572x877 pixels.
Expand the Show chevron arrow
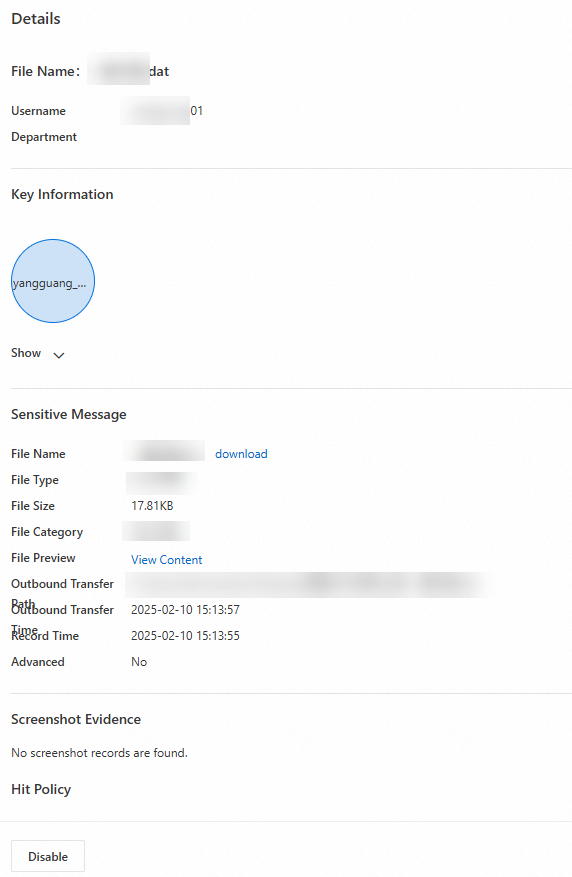tap(59, 355)
